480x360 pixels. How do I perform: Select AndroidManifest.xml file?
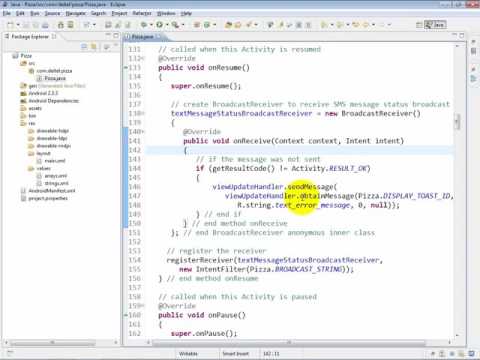click(48, 191)
